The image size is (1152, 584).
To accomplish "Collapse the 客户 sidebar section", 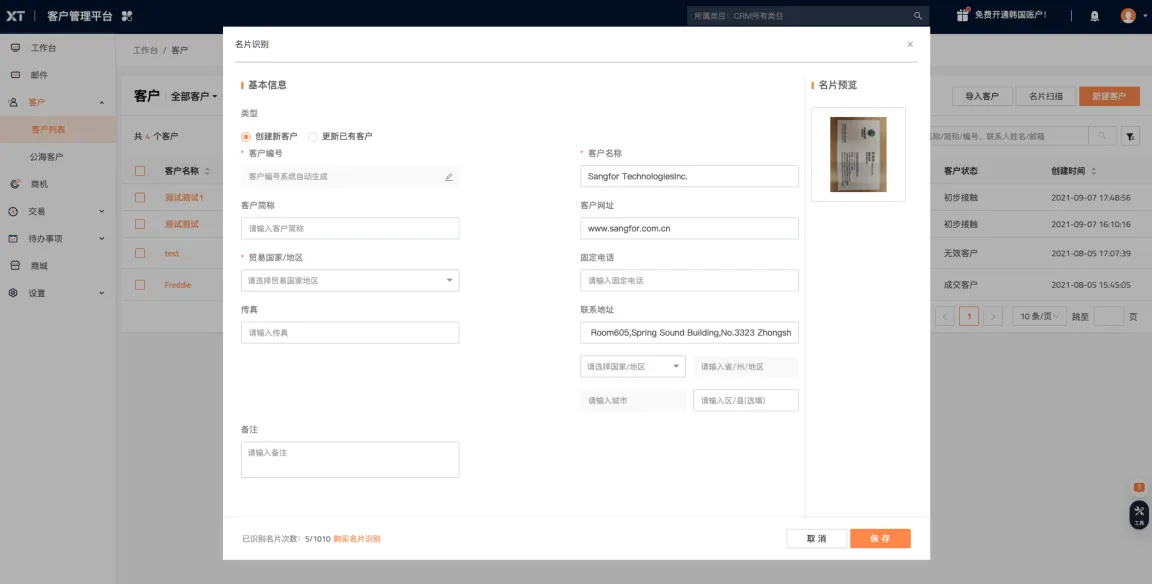I will 101,103.
